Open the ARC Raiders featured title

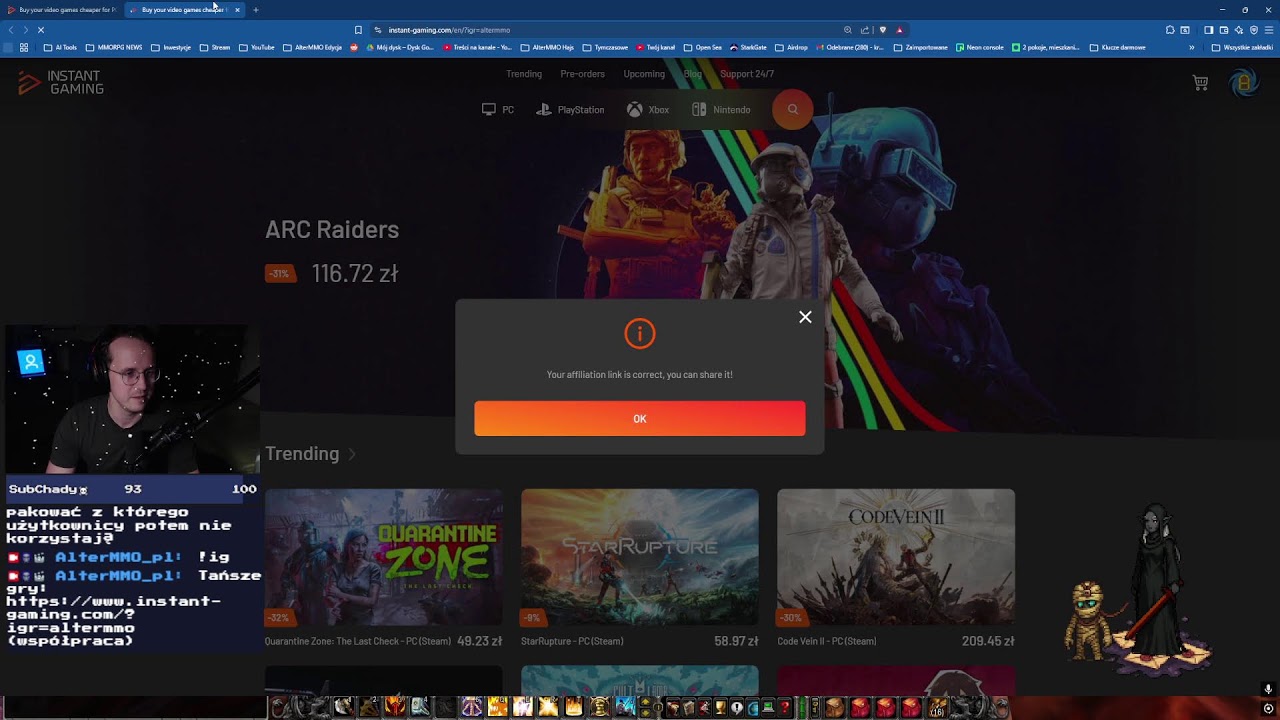coord(332,230)
